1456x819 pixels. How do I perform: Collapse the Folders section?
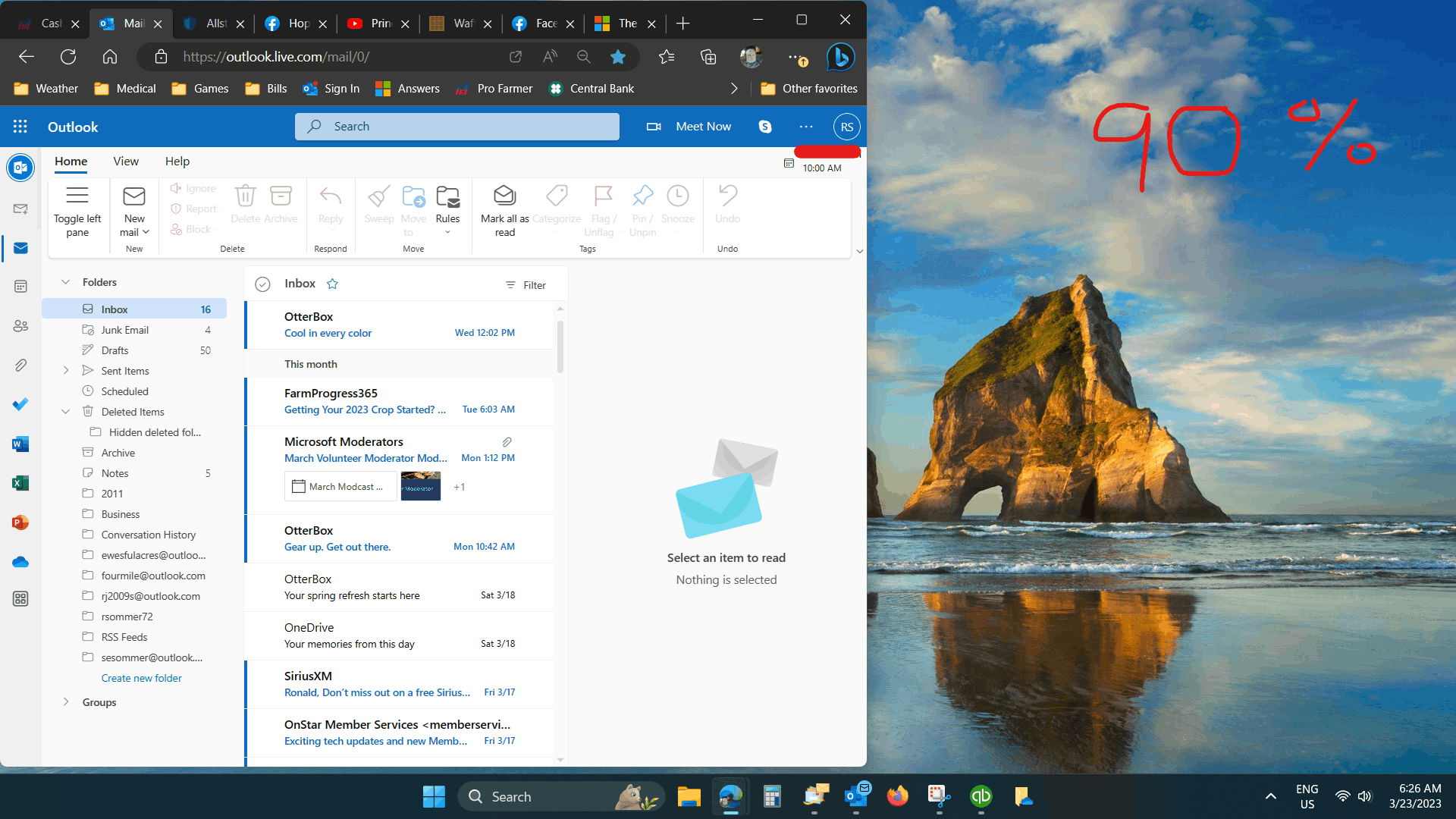click(x=66, y=282)
